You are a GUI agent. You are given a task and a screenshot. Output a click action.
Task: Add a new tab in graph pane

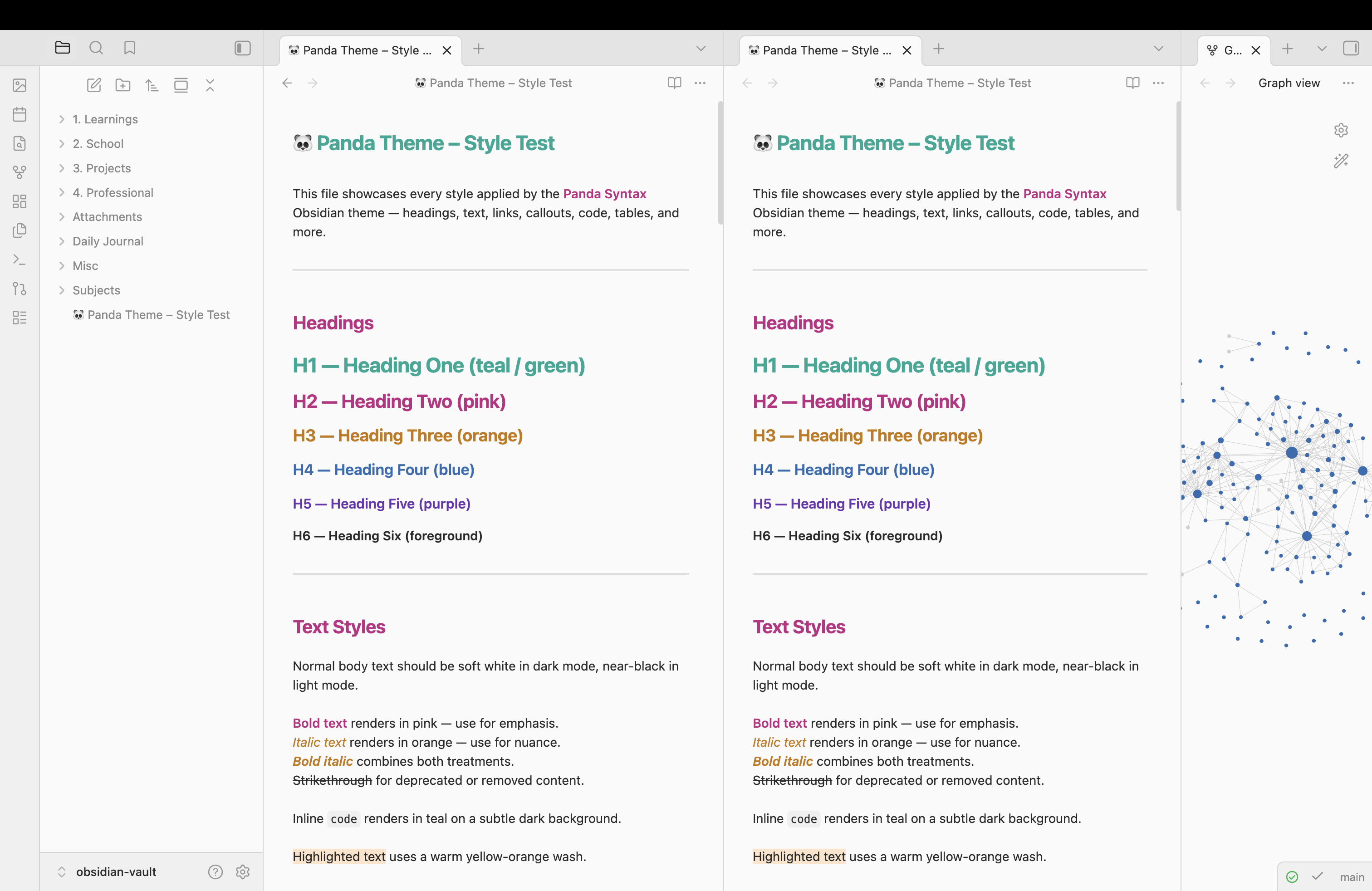[1287, 49]
